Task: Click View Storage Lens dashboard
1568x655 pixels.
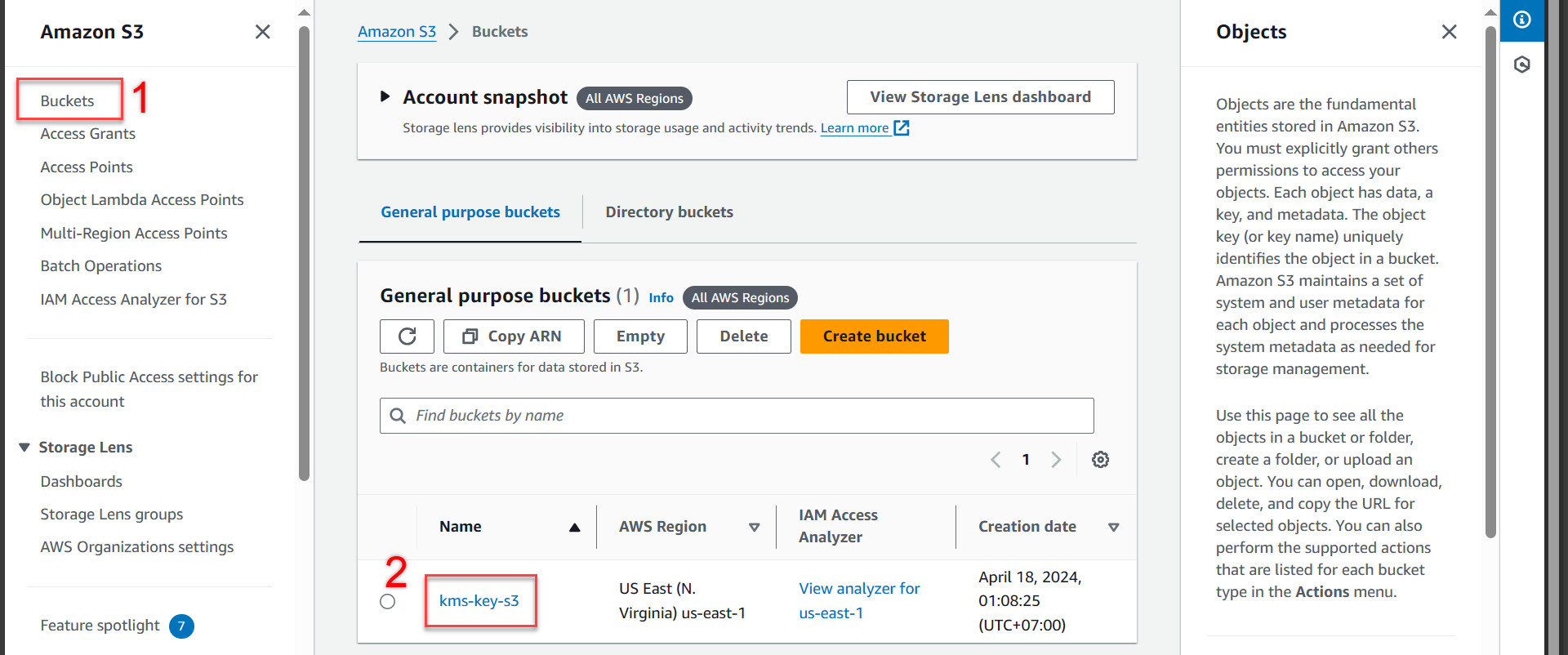Action: [x=980, y=97]
